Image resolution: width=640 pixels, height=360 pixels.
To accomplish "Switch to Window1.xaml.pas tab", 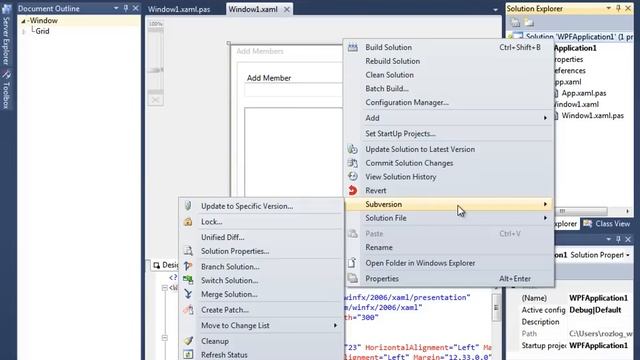I will tap(179, 9).
